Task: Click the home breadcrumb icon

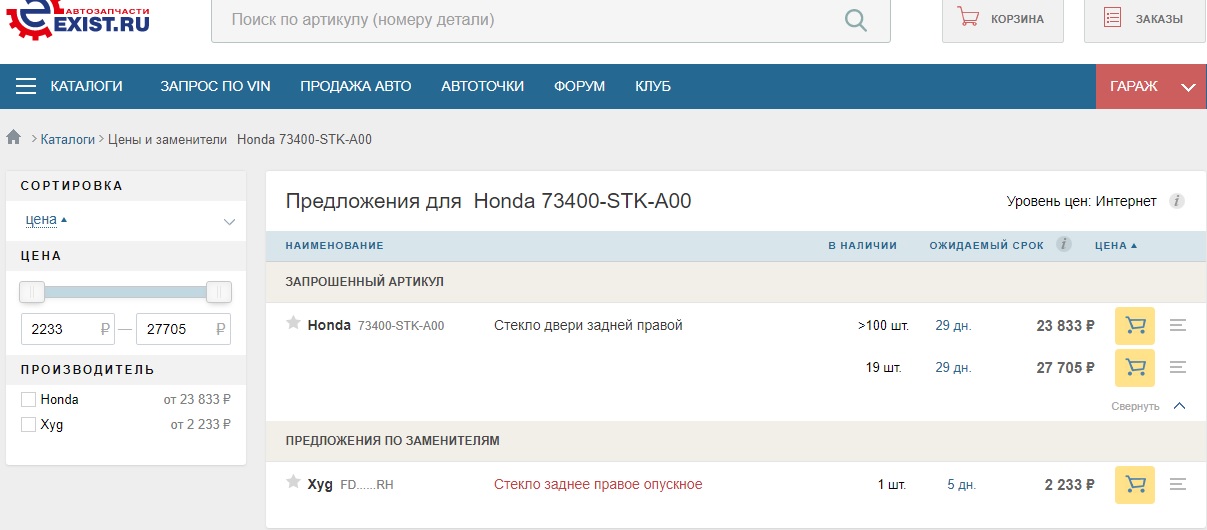Action: coord(14,138)
